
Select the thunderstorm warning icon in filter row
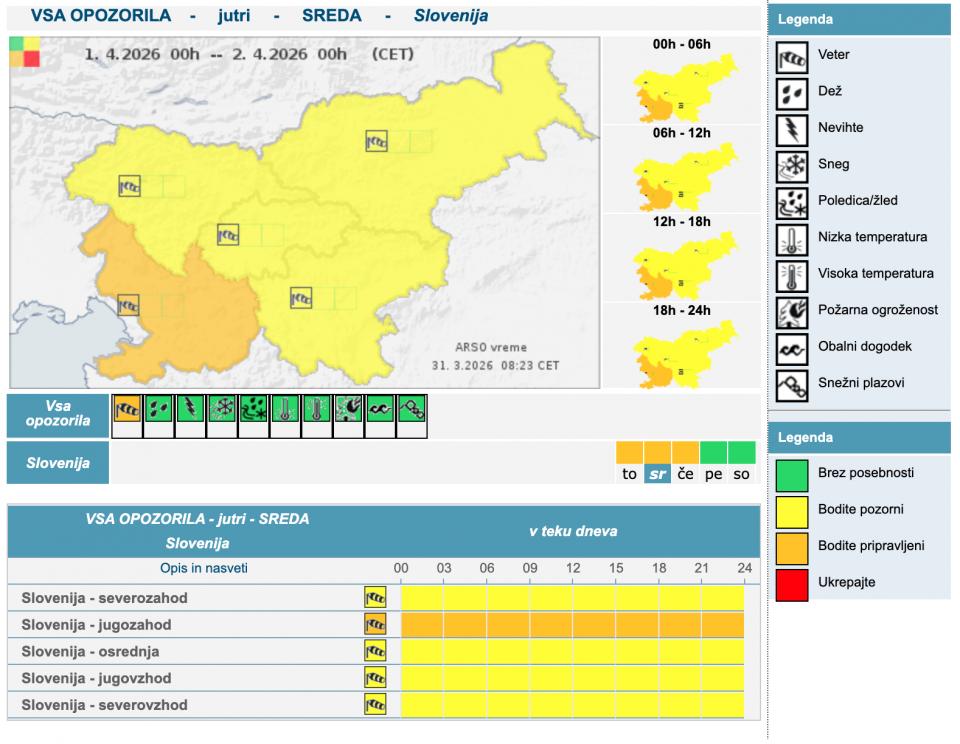[190, 408]
